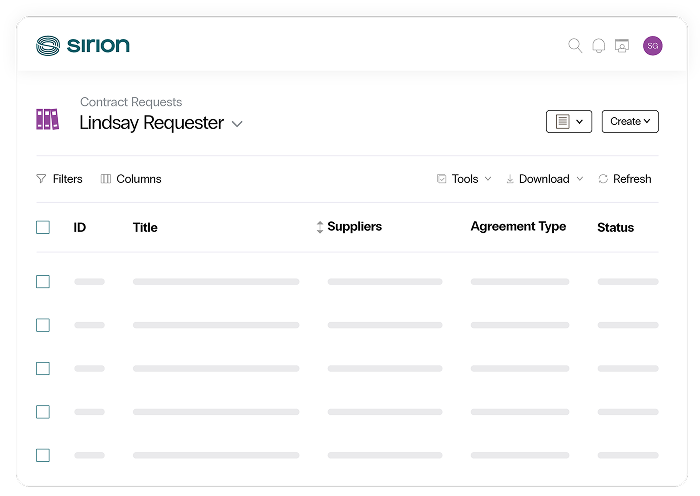Click the Agreement Type column header
The width and height of the screenshot is (700, 496).
pyautogui.click(x=518, y=226)
